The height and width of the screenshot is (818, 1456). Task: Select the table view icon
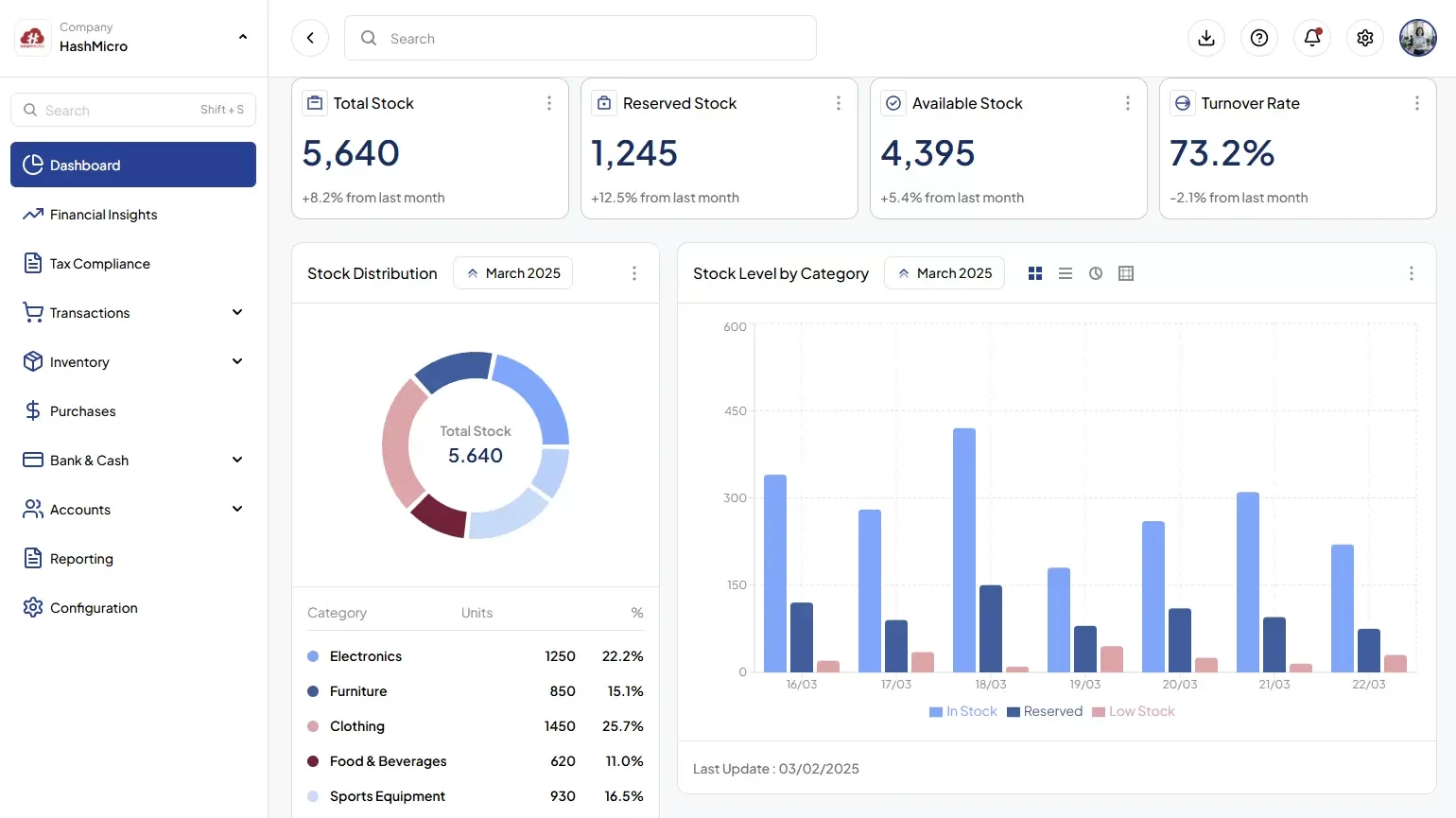tap(1126, 273)
